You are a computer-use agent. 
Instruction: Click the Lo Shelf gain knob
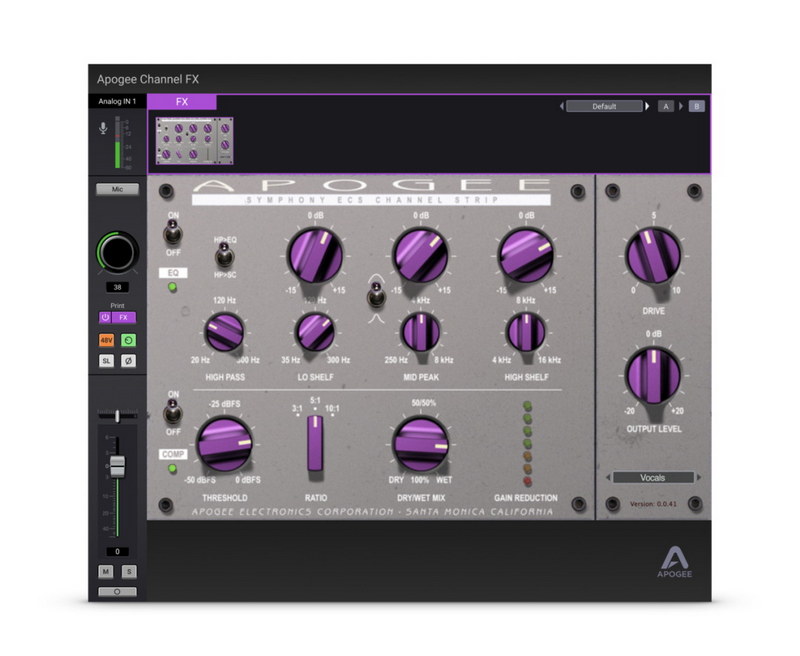pos(315,255)
